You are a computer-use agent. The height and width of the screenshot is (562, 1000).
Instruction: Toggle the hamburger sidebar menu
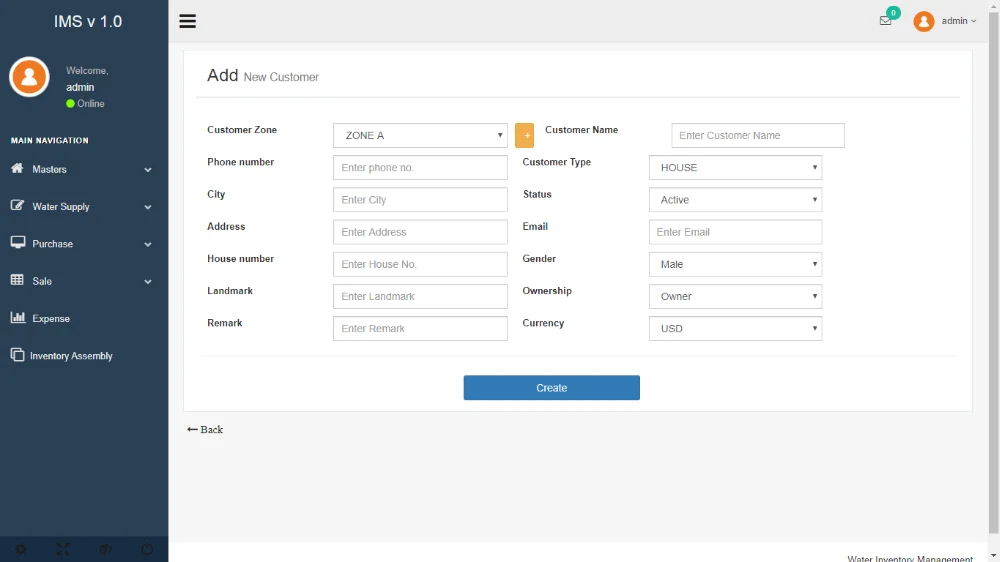pyautogui.click(x=187, y=21)
